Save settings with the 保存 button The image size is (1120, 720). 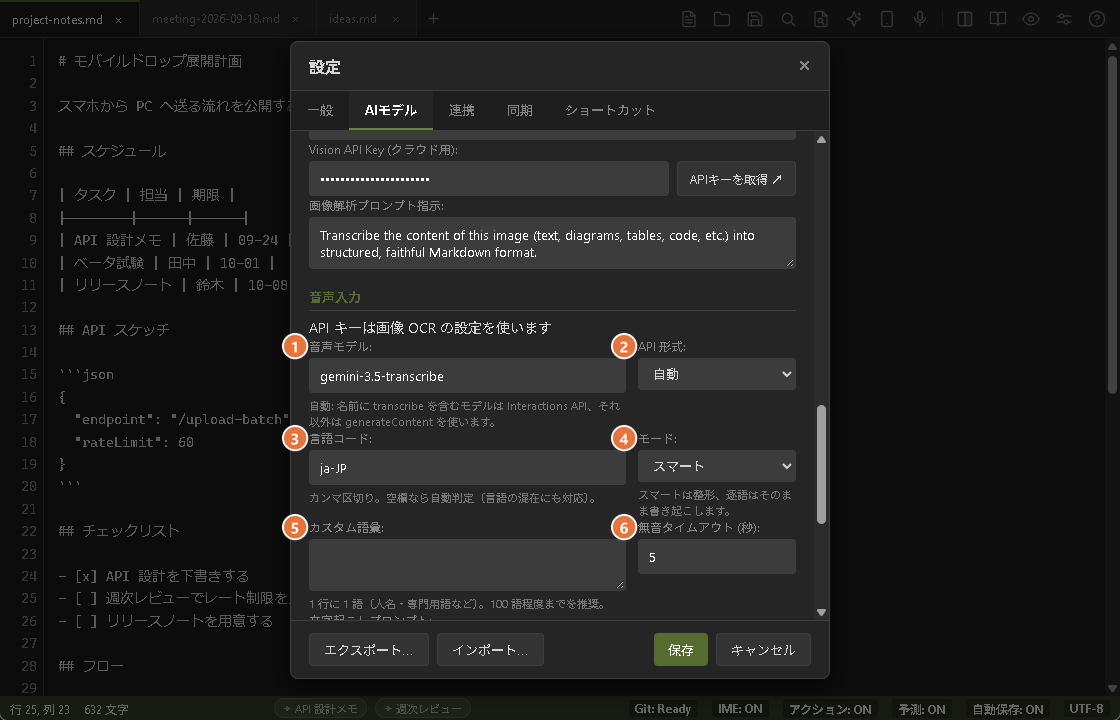681,649
